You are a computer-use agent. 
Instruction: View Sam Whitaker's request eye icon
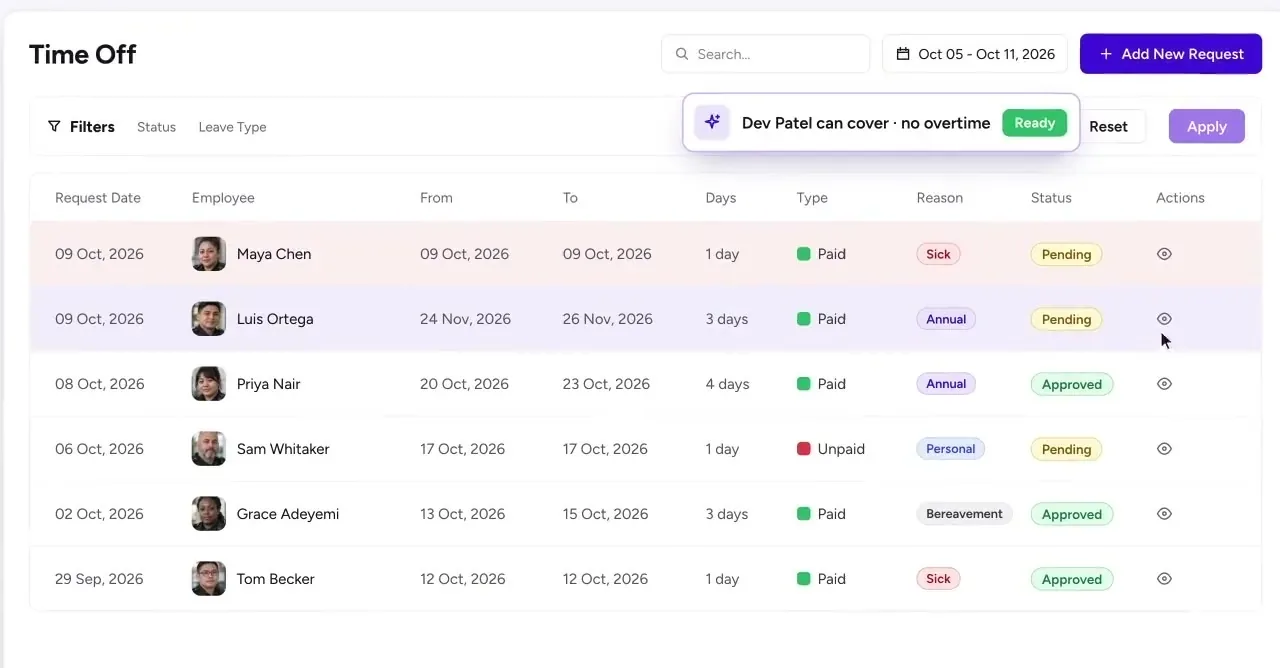click(x=1164, y=449)
